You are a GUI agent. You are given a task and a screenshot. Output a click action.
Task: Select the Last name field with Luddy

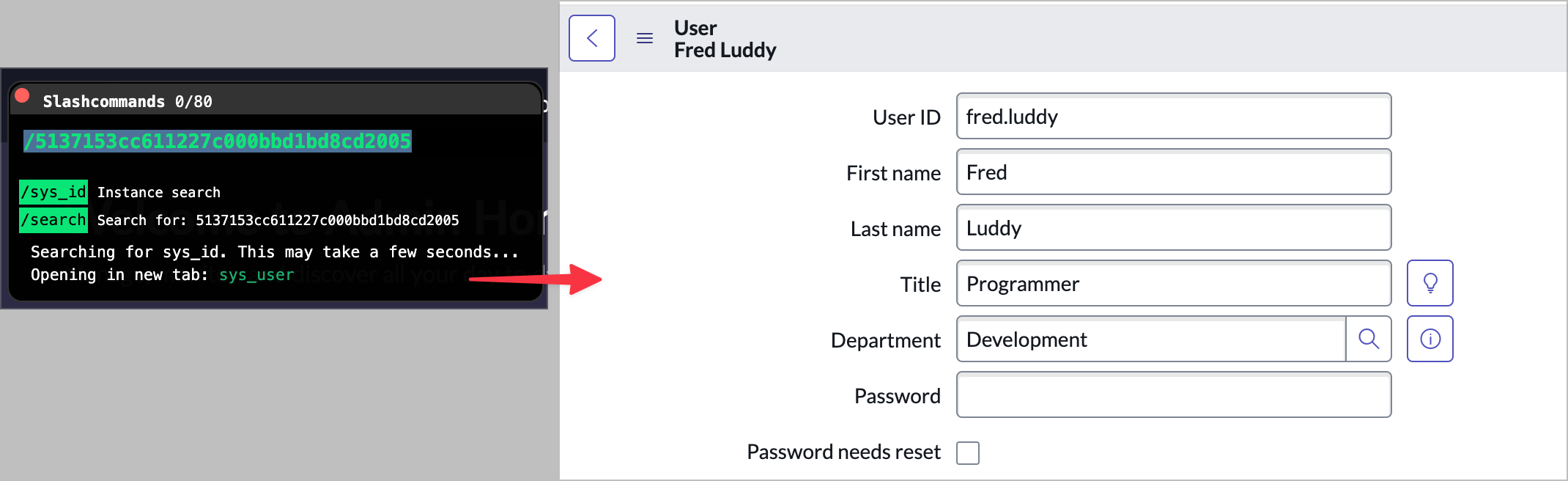pos(1174,227)
